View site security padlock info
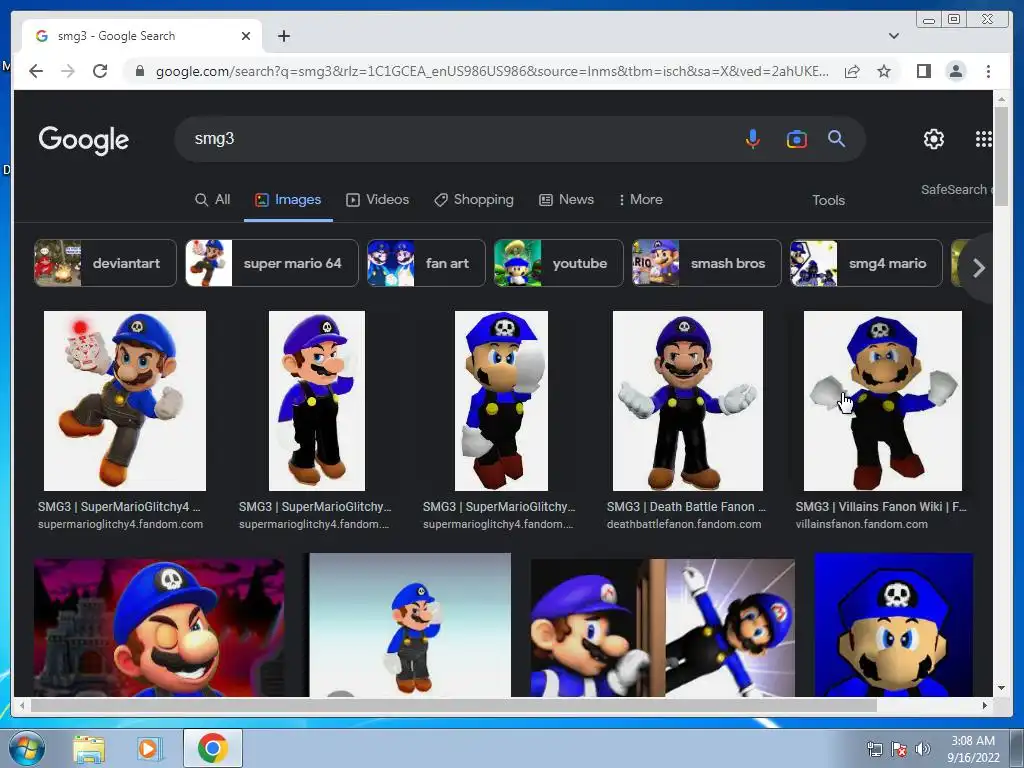Image resolution: width=1024 pixels, height=768 pixels. (139, 71)
